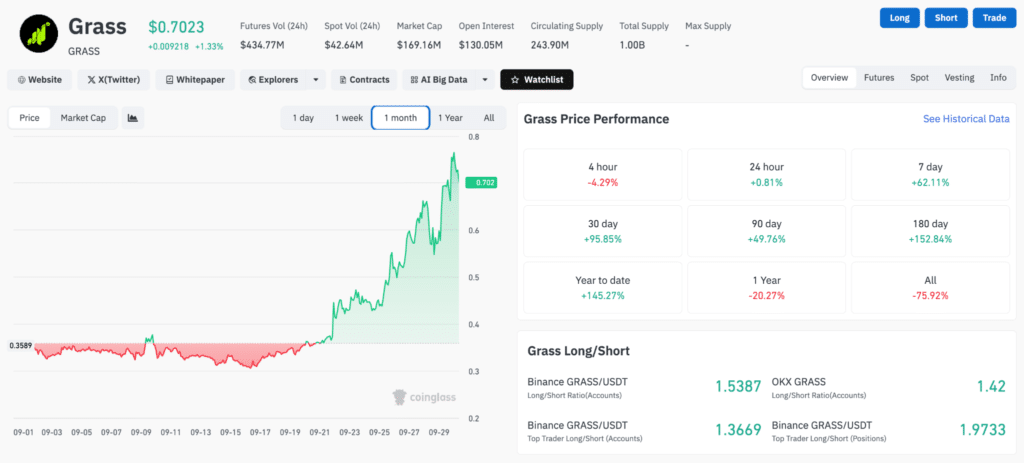Click the Total Supply value 1.00B
Image resolution: width=1024 pixels, height=463 pixels.
coord(633,45)
